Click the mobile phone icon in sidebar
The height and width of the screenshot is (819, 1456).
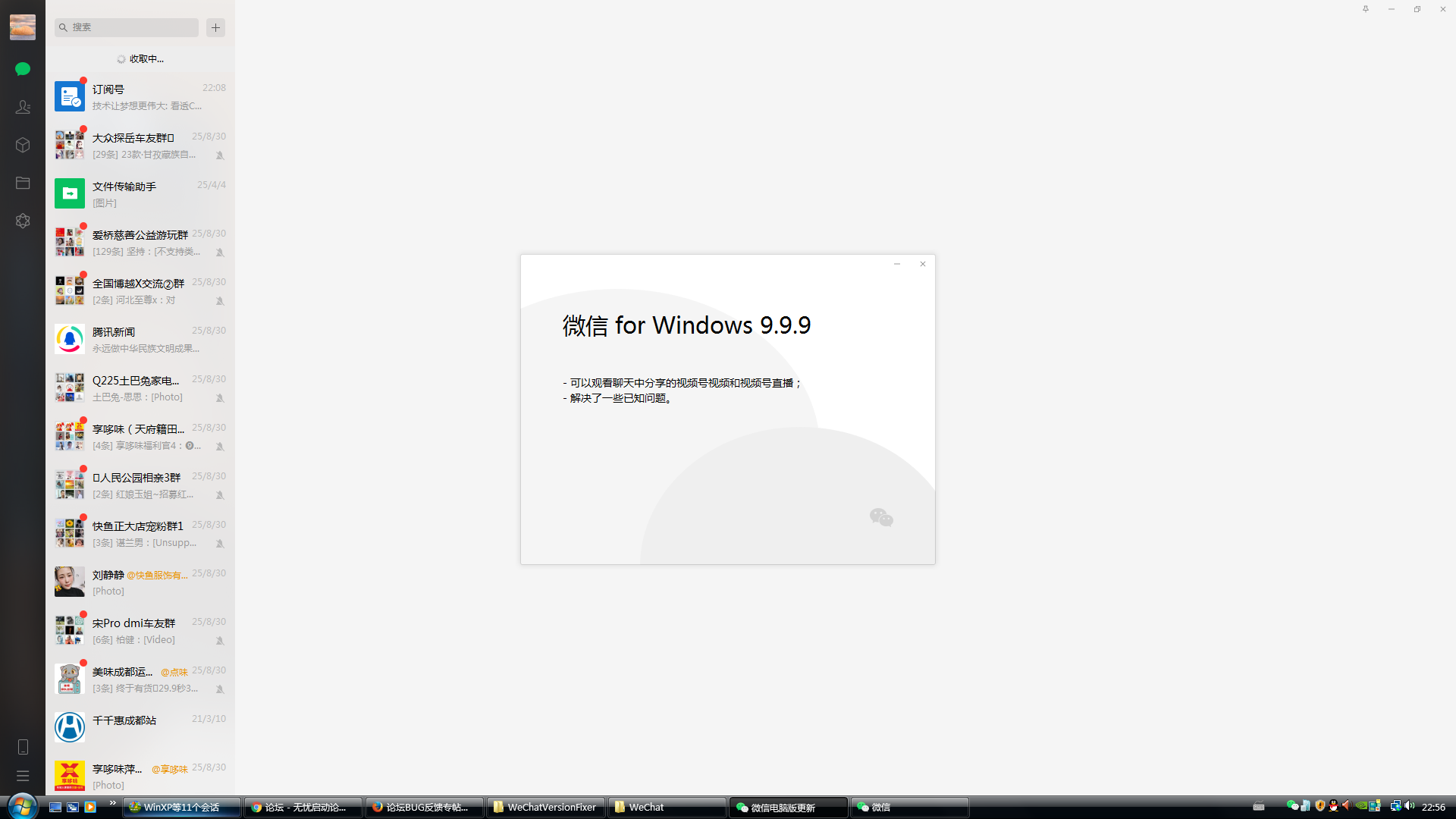click(23, 747)
